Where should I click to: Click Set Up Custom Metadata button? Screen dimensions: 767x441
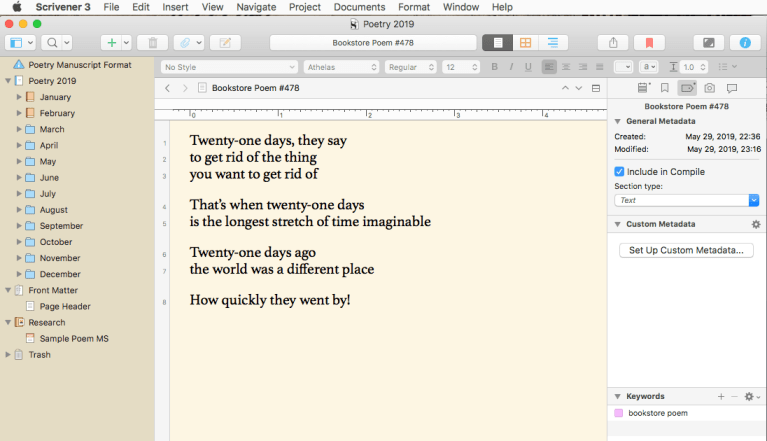pos(686,250)
